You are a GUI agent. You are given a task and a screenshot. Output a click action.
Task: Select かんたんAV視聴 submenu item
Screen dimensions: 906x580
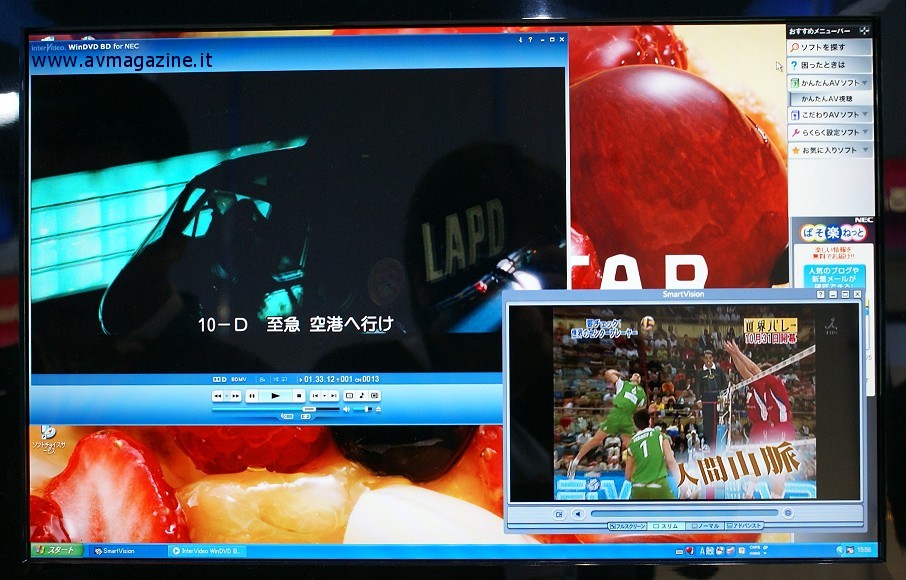[830, 99]
